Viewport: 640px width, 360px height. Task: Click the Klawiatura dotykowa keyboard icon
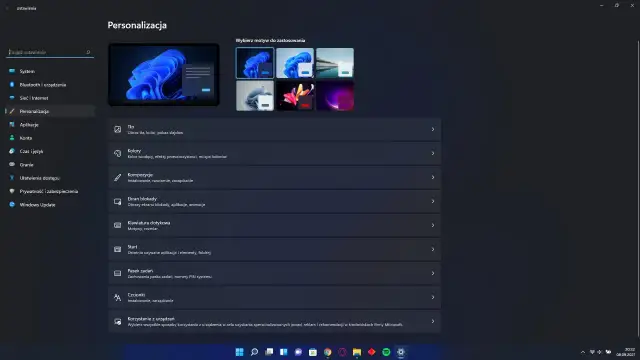118,225
